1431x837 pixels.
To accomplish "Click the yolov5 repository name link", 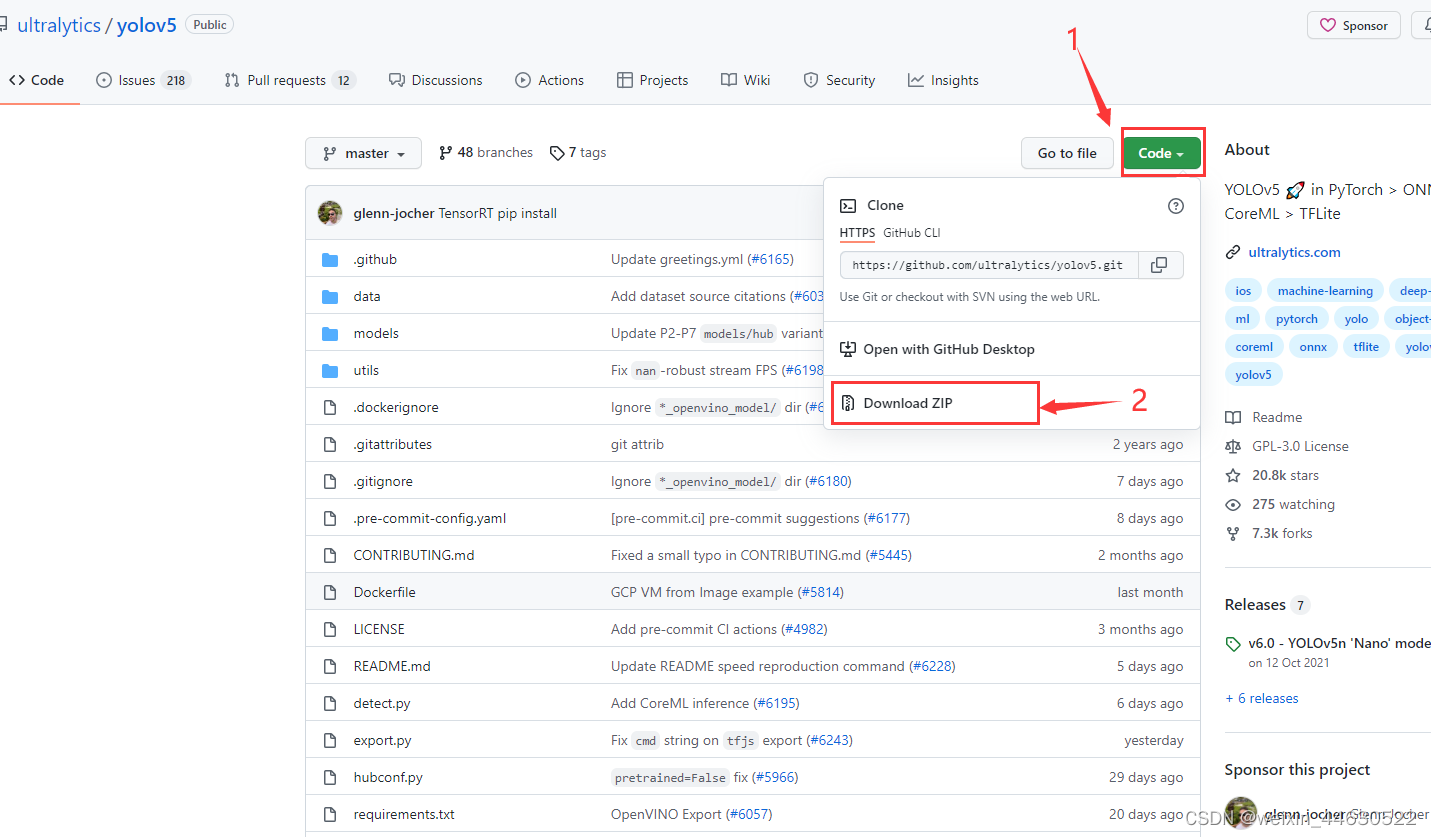I will point(147,26).
